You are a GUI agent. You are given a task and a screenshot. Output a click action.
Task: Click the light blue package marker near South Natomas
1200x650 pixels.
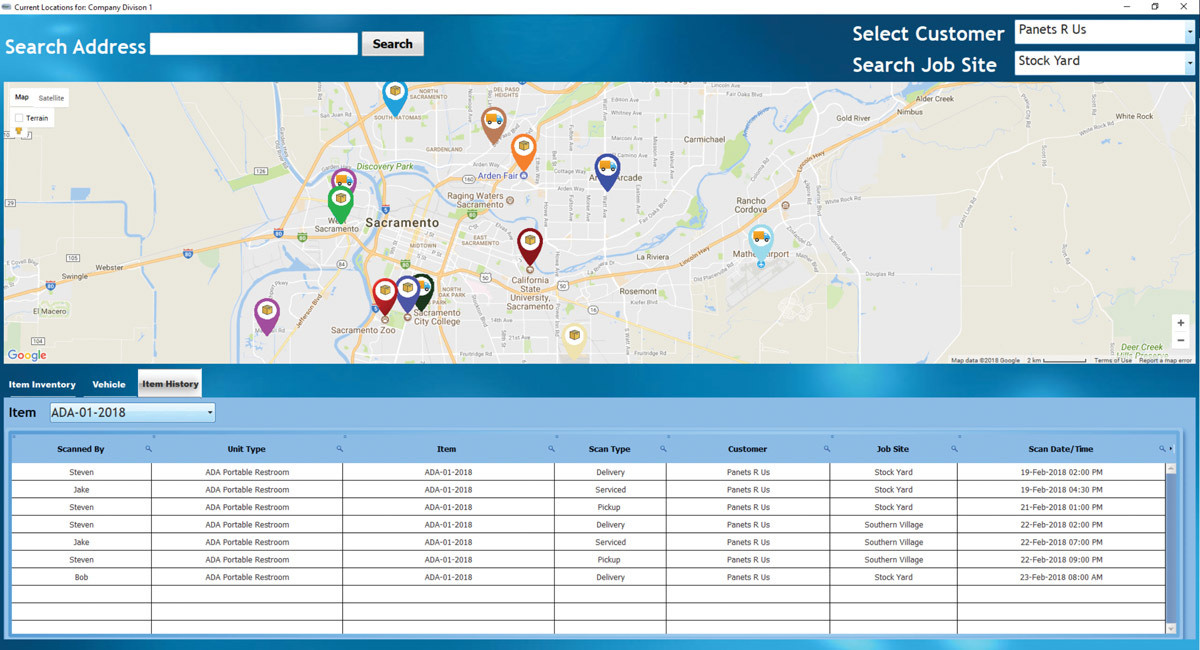coord(395,95)
